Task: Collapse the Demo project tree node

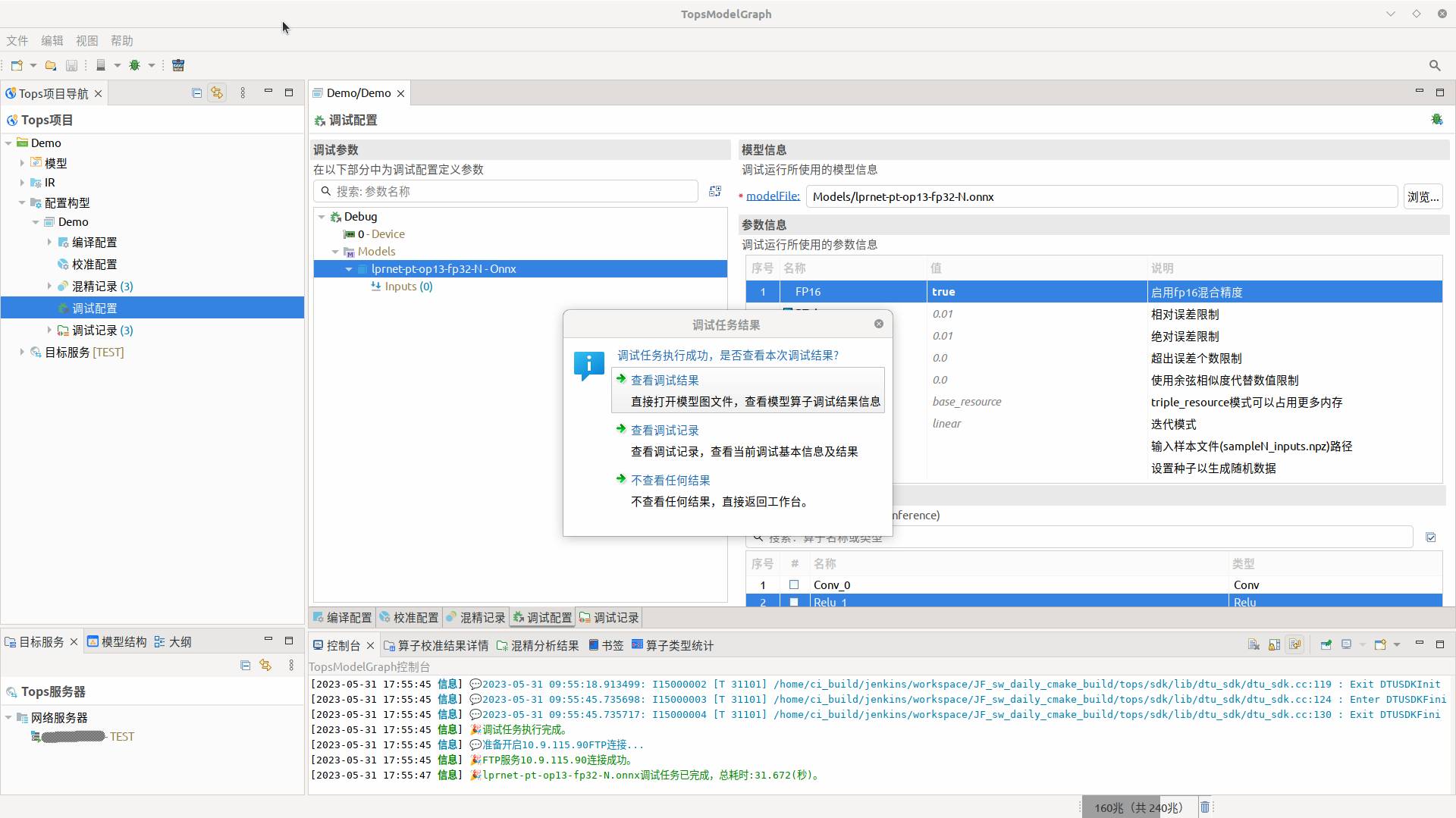Action: [8, 143]
